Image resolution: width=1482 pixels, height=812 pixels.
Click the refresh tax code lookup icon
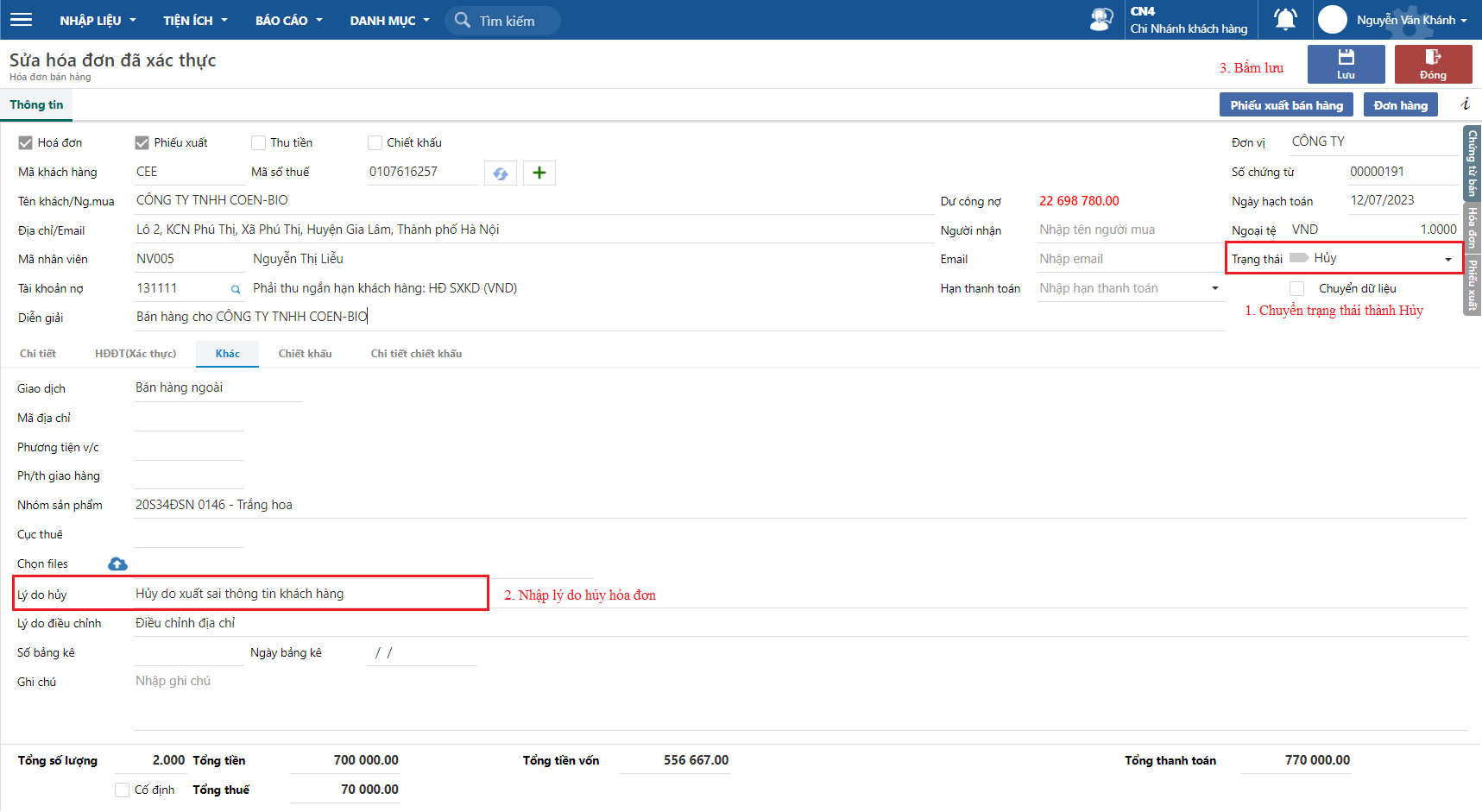501,173
